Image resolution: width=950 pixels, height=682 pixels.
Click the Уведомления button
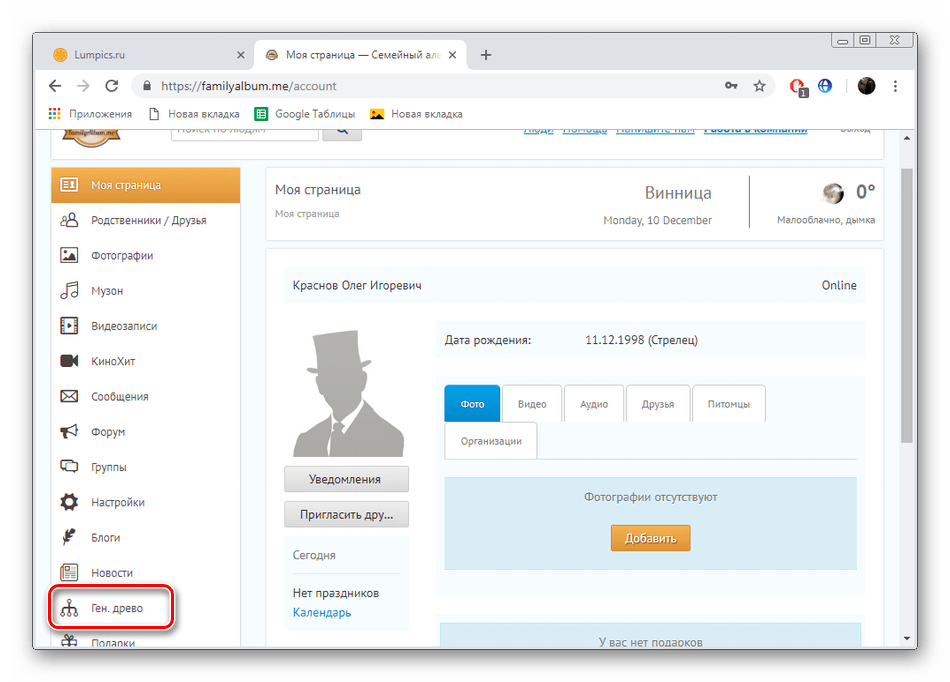(346, 479)
